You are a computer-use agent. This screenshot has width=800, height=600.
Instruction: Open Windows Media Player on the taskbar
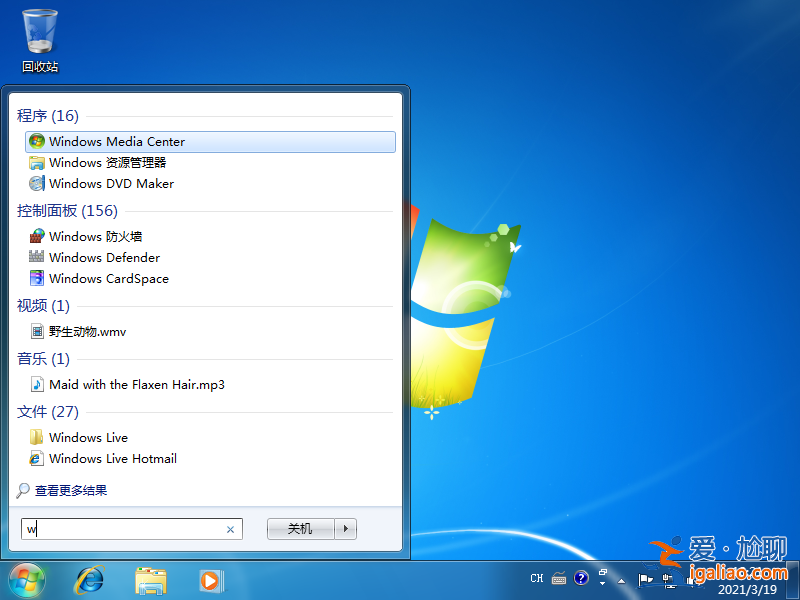coord(211,580)
